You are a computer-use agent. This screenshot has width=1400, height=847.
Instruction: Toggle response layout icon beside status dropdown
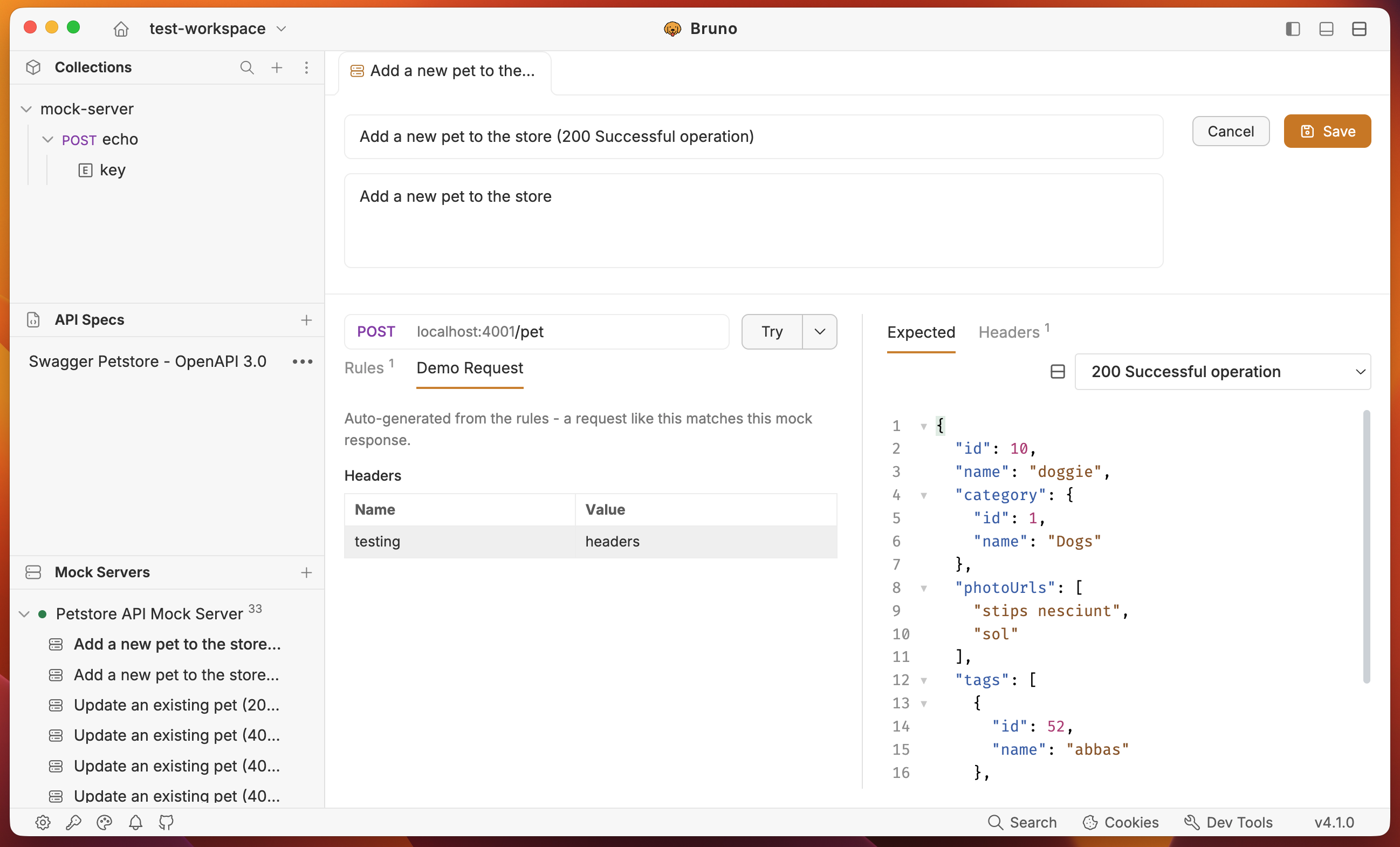[1058, 372]
